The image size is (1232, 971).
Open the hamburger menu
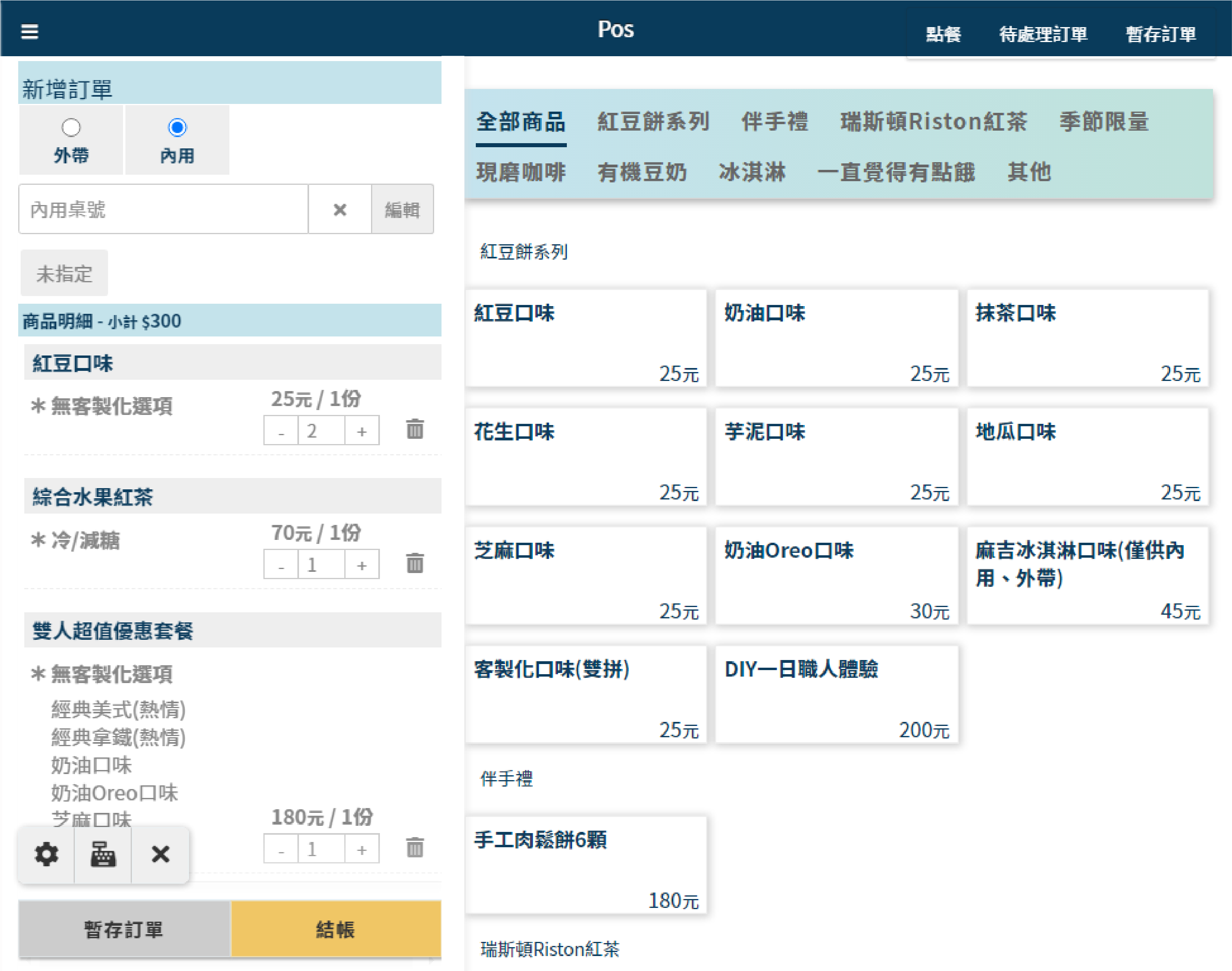30,31
